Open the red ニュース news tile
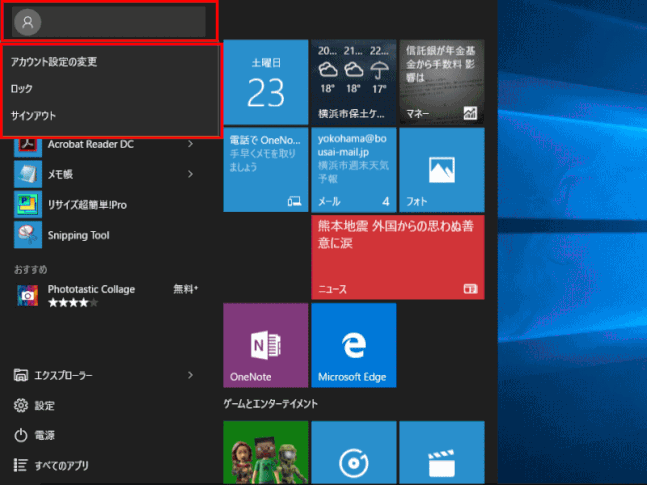The height and width of the screenshot is (485, 647). pyautogui.click(x=398, y=257)
